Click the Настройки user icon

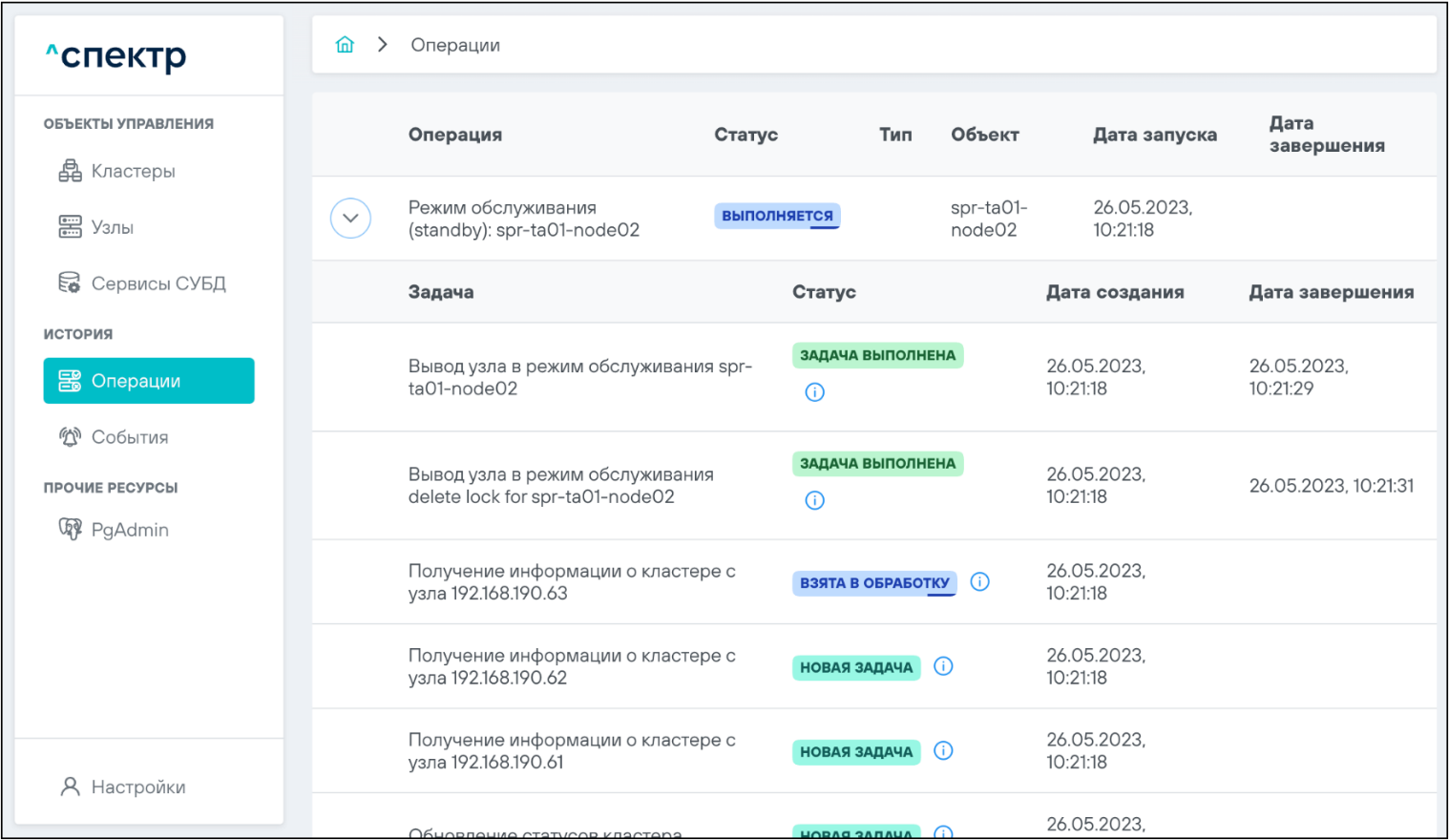point(70,787)
